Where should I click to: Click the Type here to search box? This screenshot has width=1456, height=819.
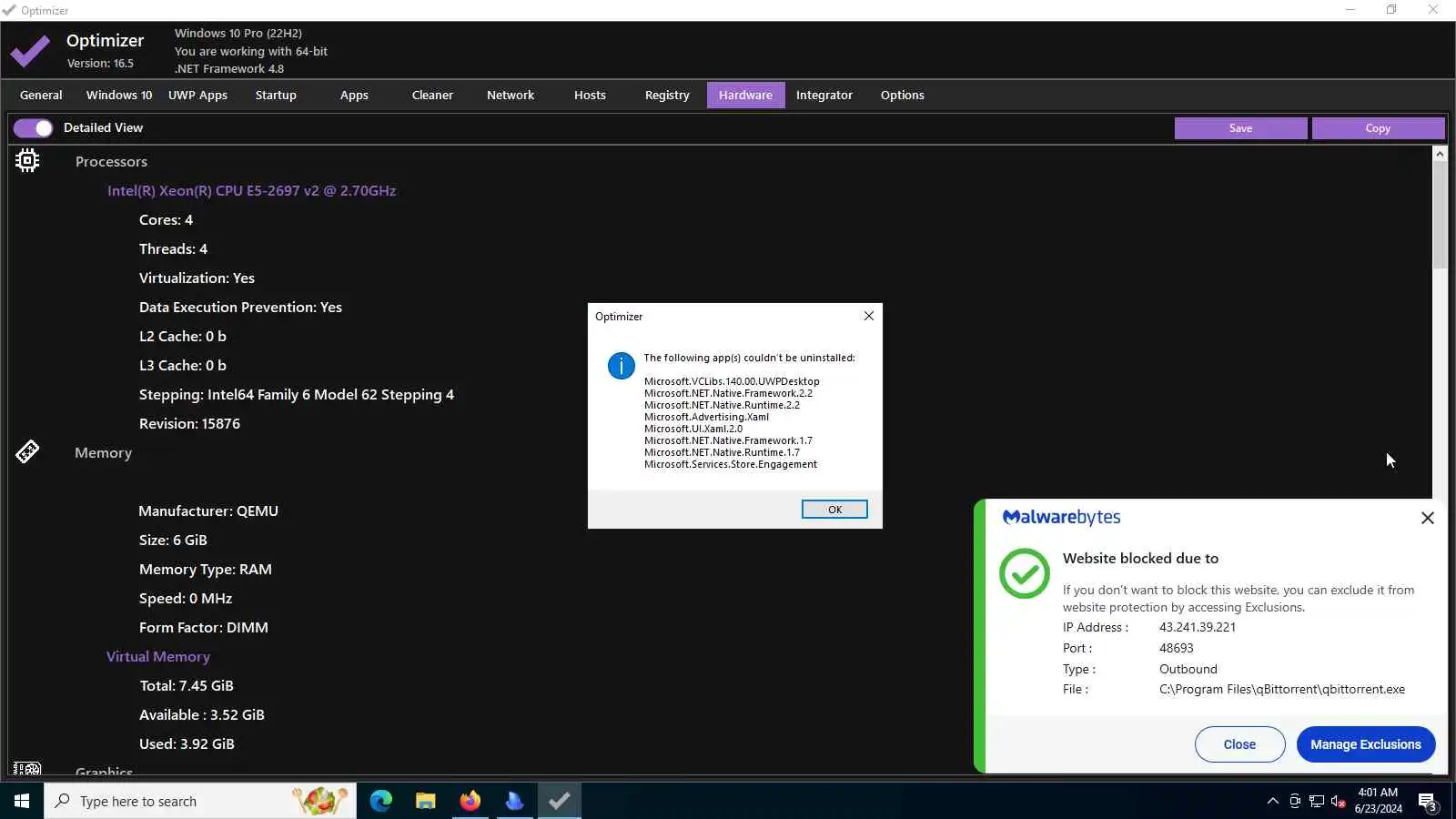[x=200, y=801]
